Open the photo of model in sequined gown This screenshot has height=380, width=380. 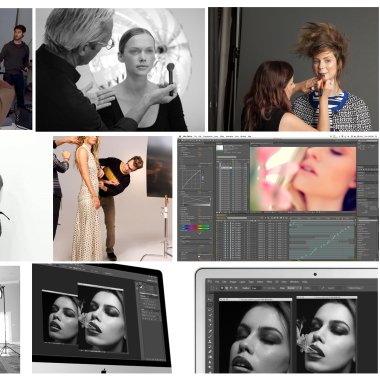(x=113, y=198)
